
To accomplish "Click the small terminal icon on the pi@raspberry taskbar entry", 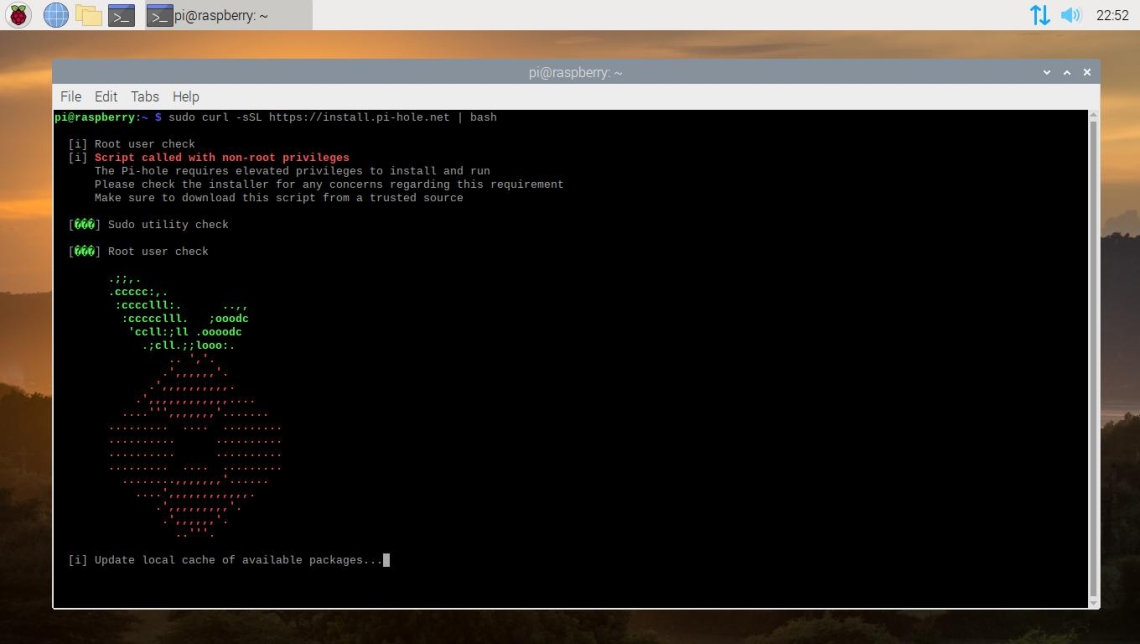I will coord(159,15).
